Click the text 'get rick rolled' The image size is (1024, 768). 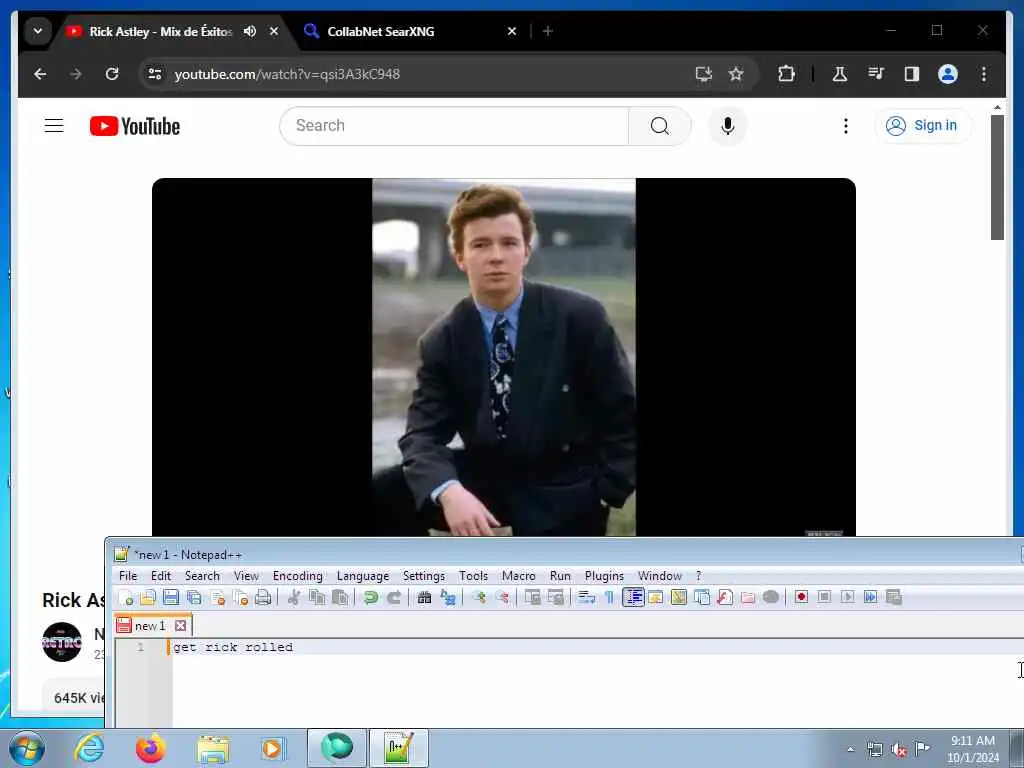tap(233, 647)
